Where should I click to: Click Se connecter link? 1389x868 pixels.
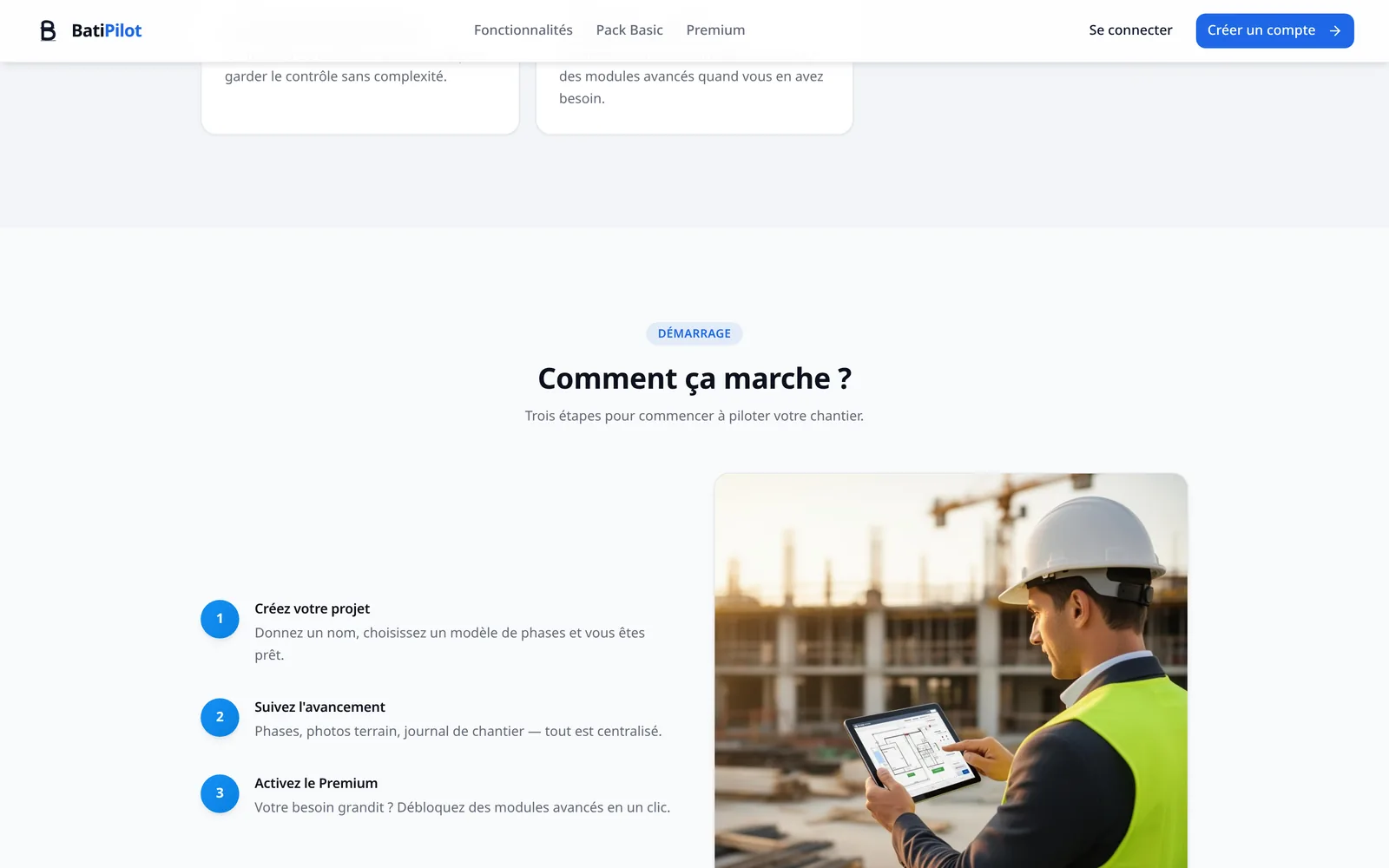click(1130, 30)
